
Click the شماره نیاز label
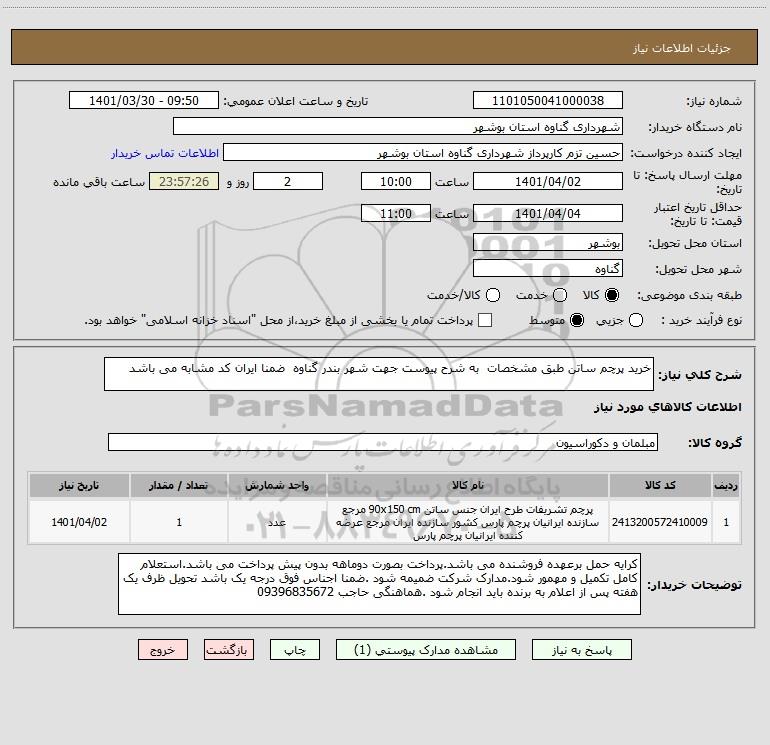point(714,102)
